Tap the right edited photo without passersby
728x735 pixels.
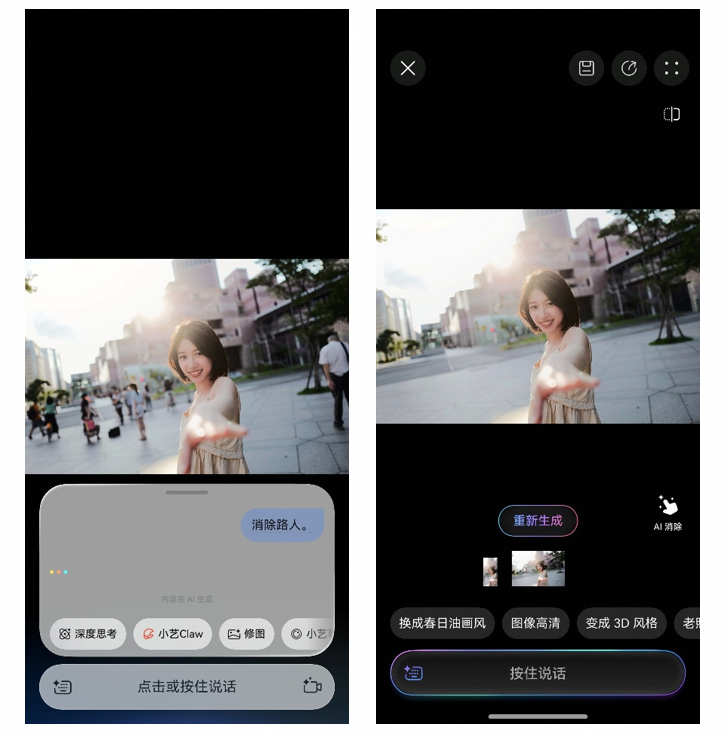pos(538,316)
